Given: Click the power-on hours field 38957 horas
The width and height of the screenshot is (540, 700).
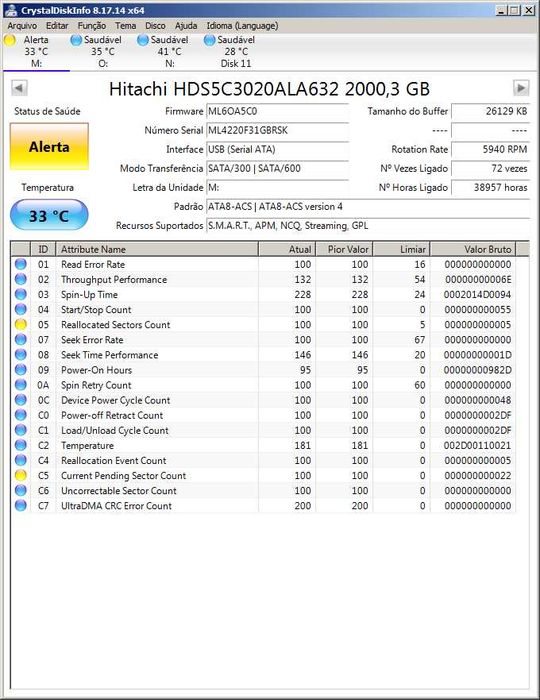Looking at the screenshot, I should tap(490, 188).
